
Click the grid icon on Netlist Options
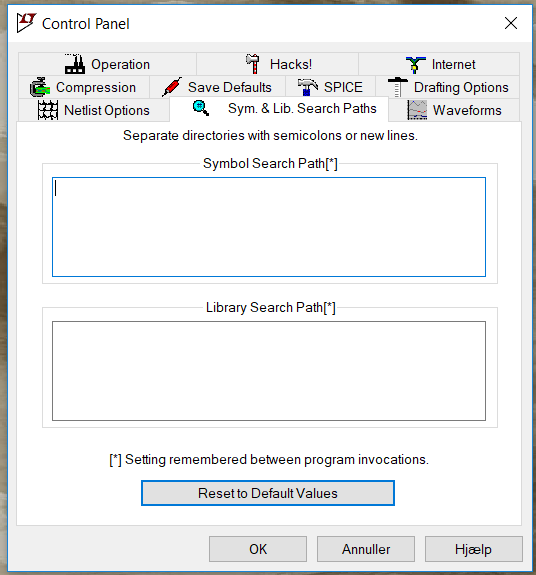point(48,110)
